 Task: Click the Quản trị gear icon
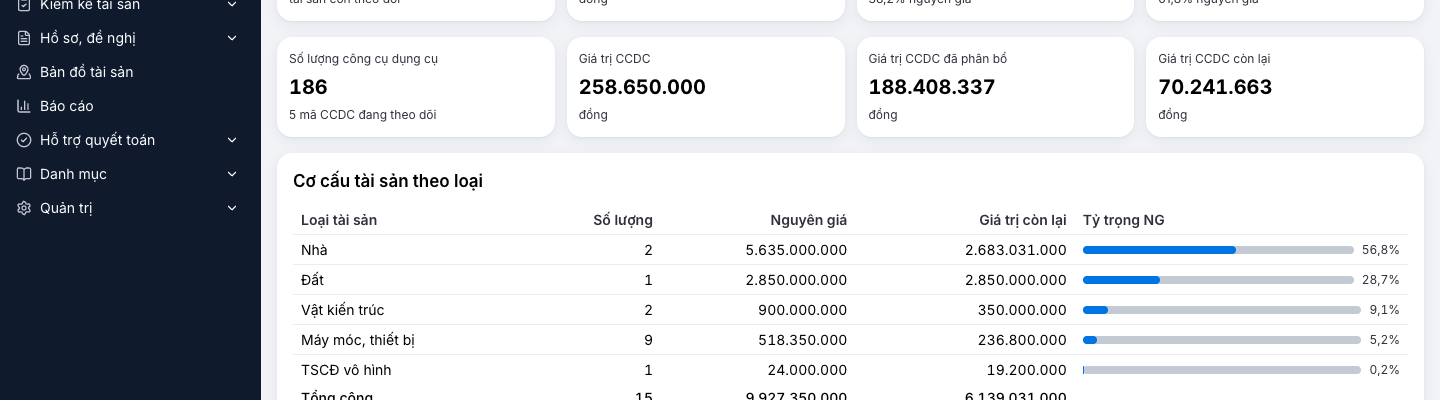[24, 208]
